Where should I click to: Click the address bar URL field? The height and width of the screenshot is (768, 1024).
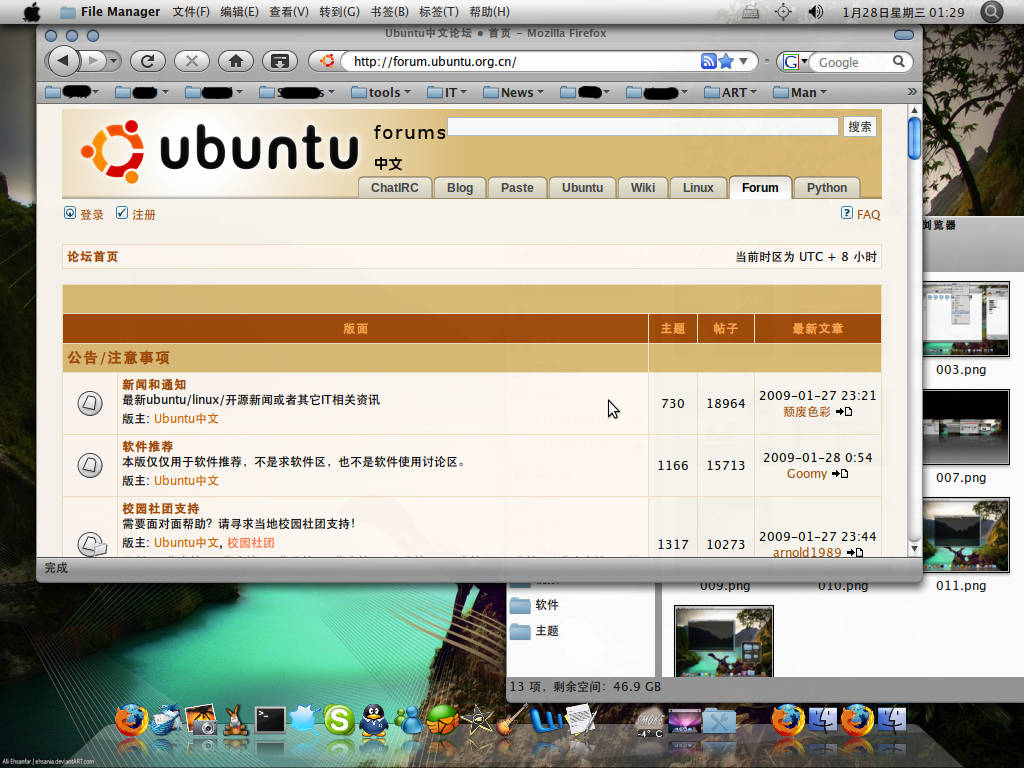[524, 61]
